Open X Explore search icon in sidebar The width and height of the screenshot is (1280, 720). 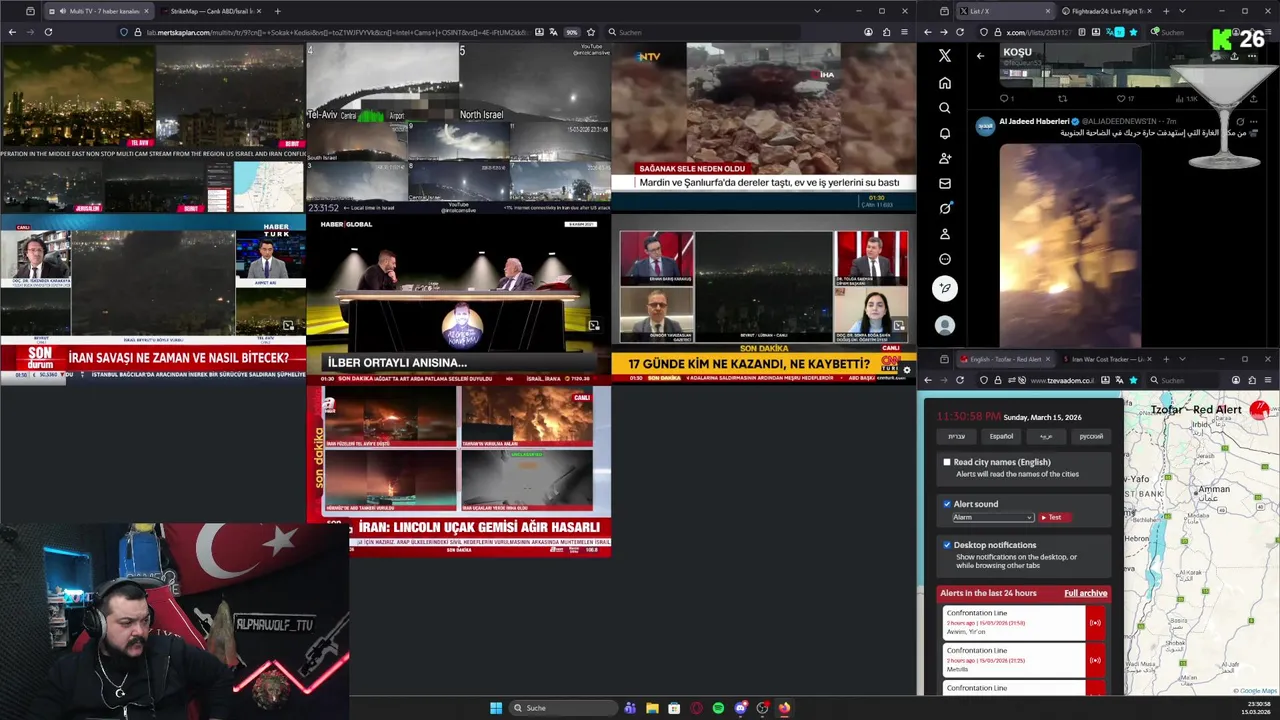[945, 108]
